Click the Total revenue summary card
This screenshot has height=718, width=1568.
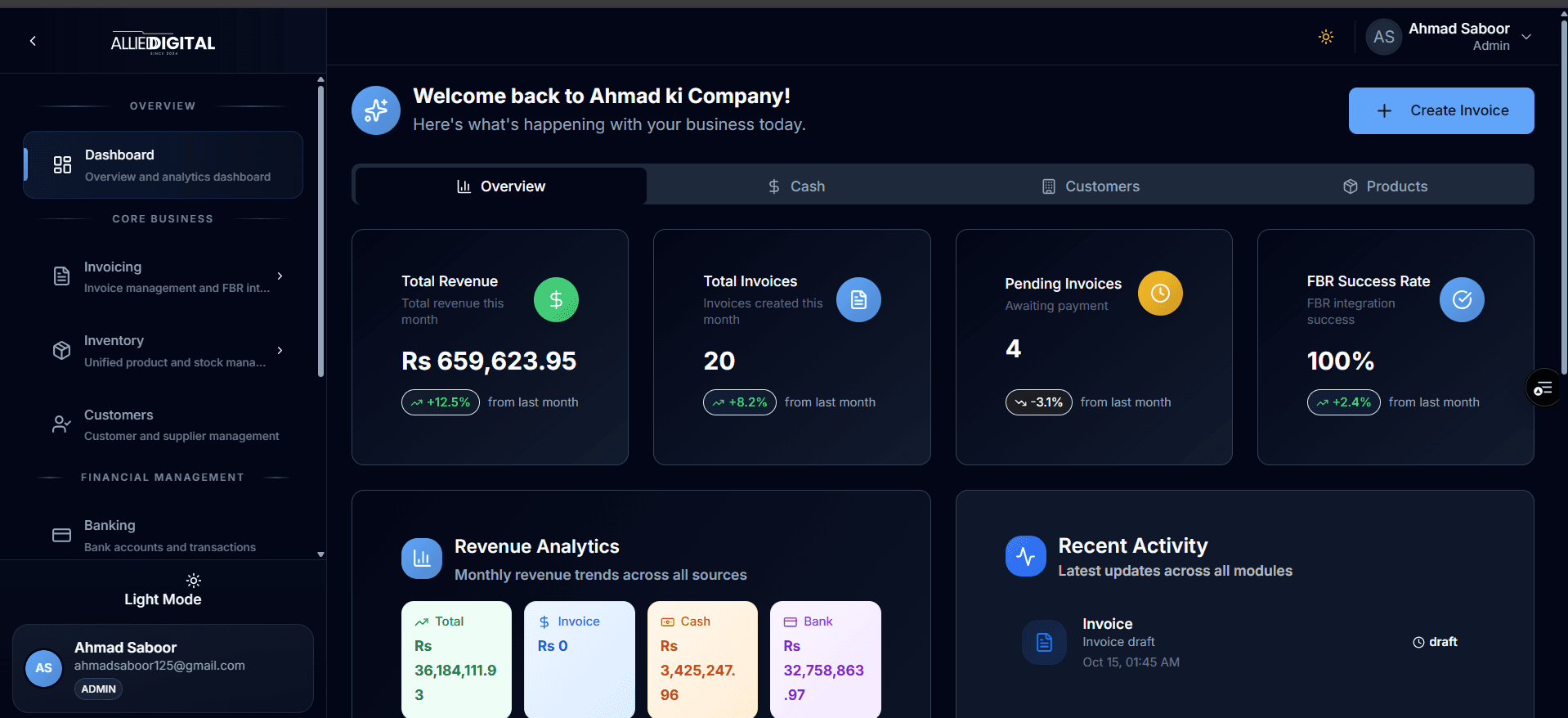coord(456,659)
